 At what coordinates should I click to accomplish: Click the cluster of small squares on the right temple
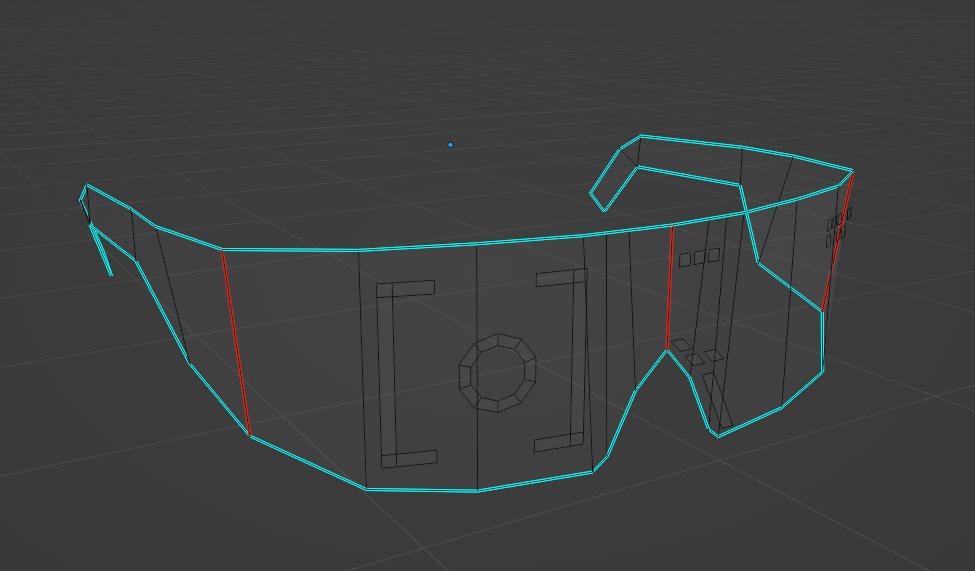pyautogui.click(x=839, y=228)
